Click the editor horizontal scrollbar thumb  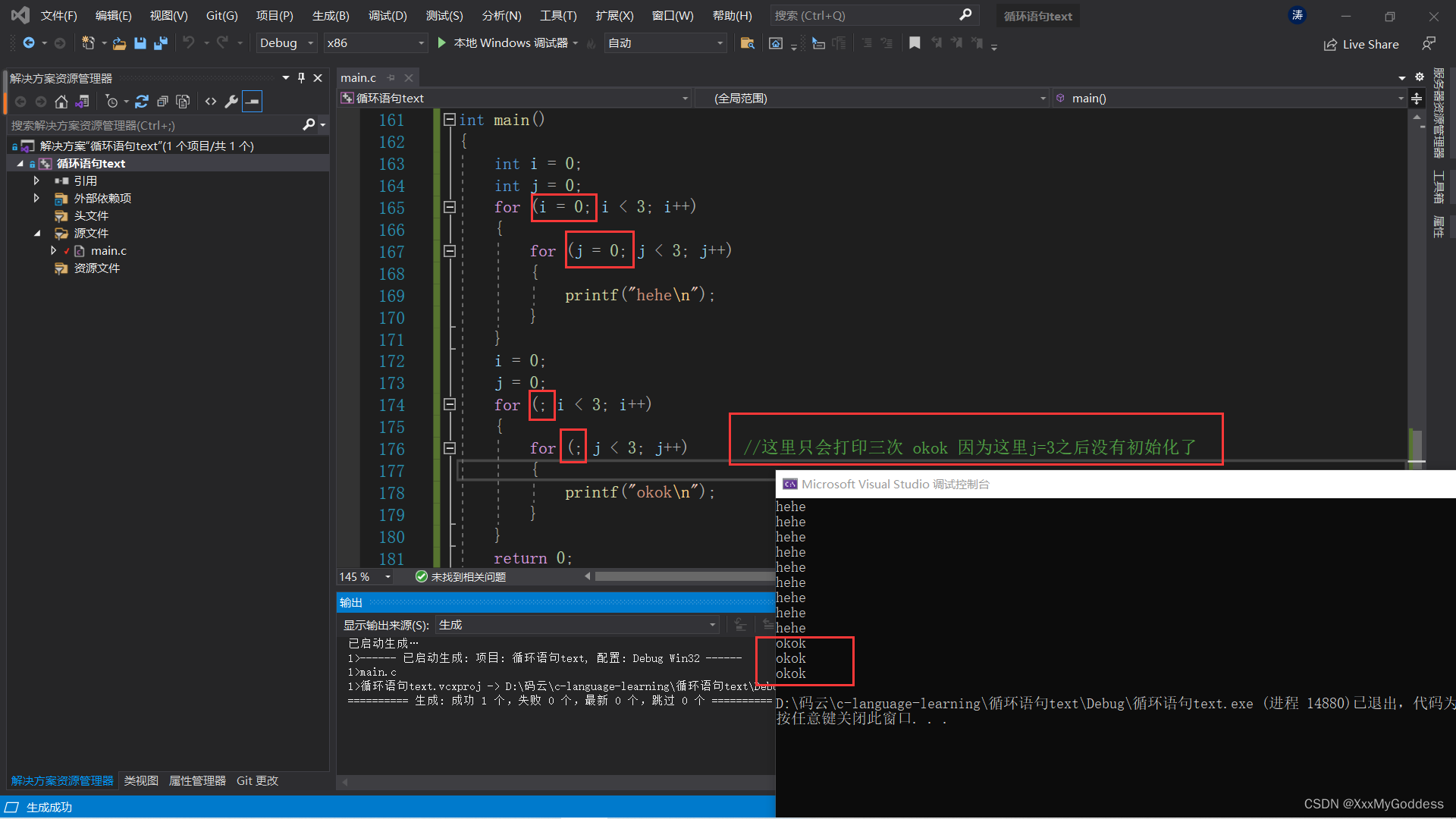tap(686, 576)
